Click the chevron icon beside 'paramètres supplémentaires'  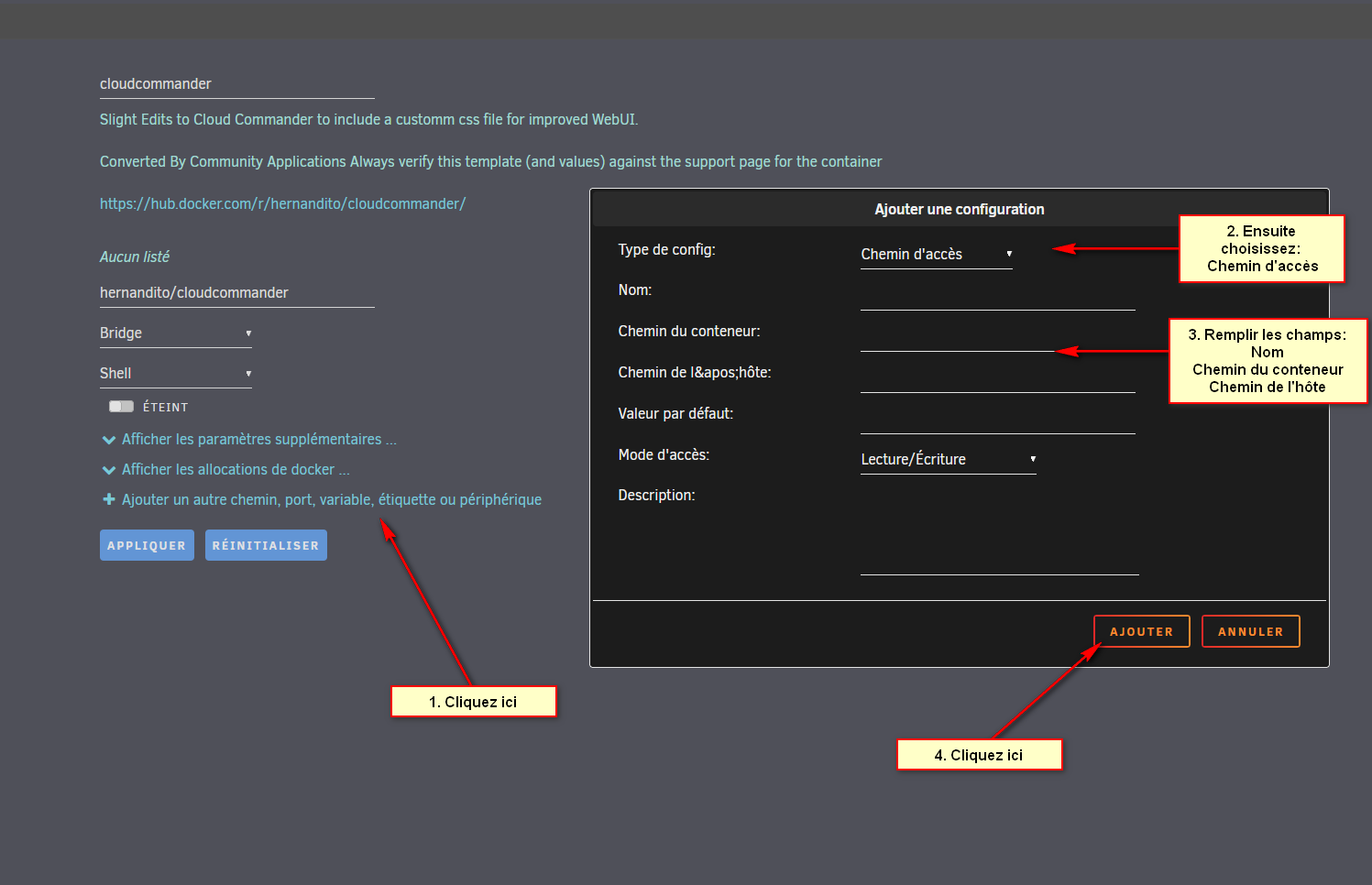click(109, 440)
